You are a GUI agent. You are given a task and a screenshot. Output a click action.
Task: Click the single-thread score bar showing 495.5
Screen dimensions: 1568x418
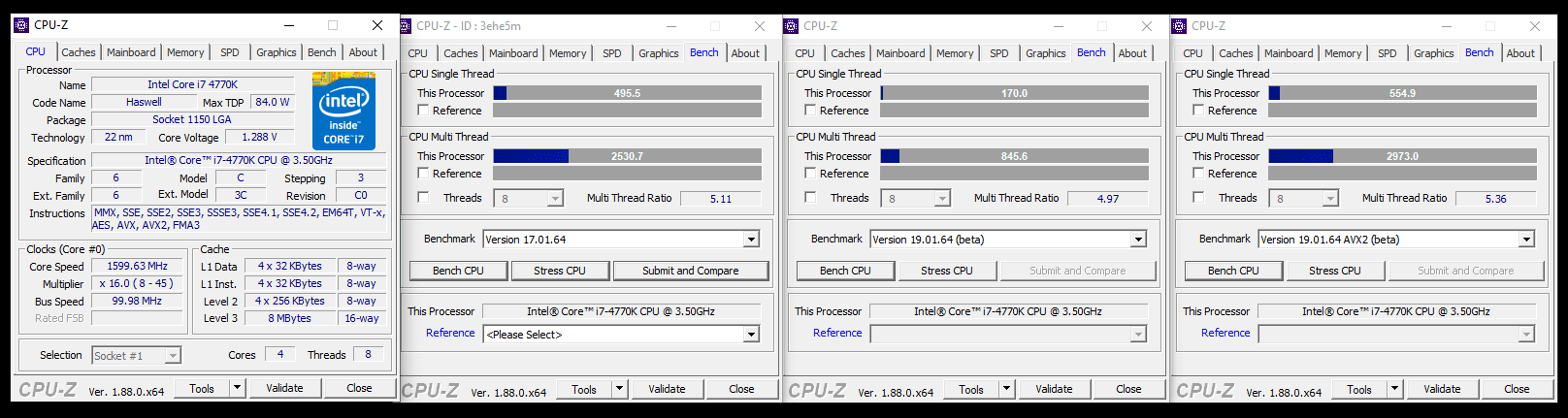(627, 93)
